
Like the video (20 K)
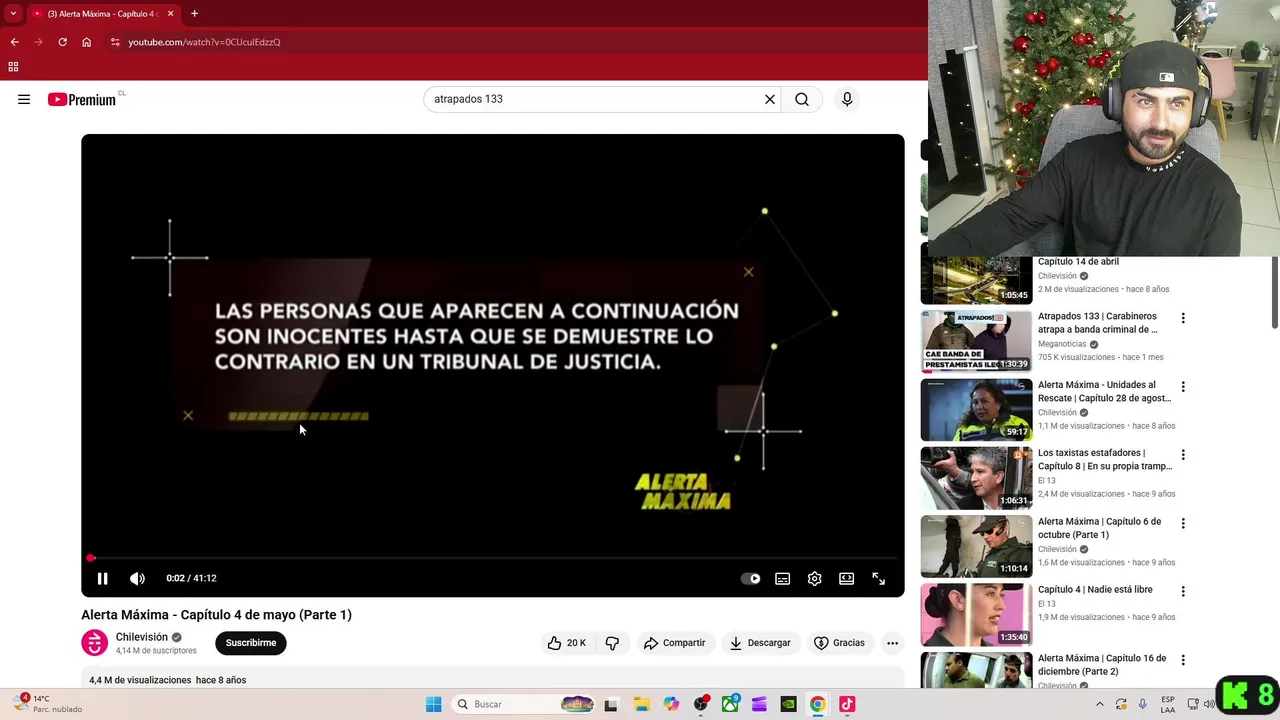[x=567, y=643]
